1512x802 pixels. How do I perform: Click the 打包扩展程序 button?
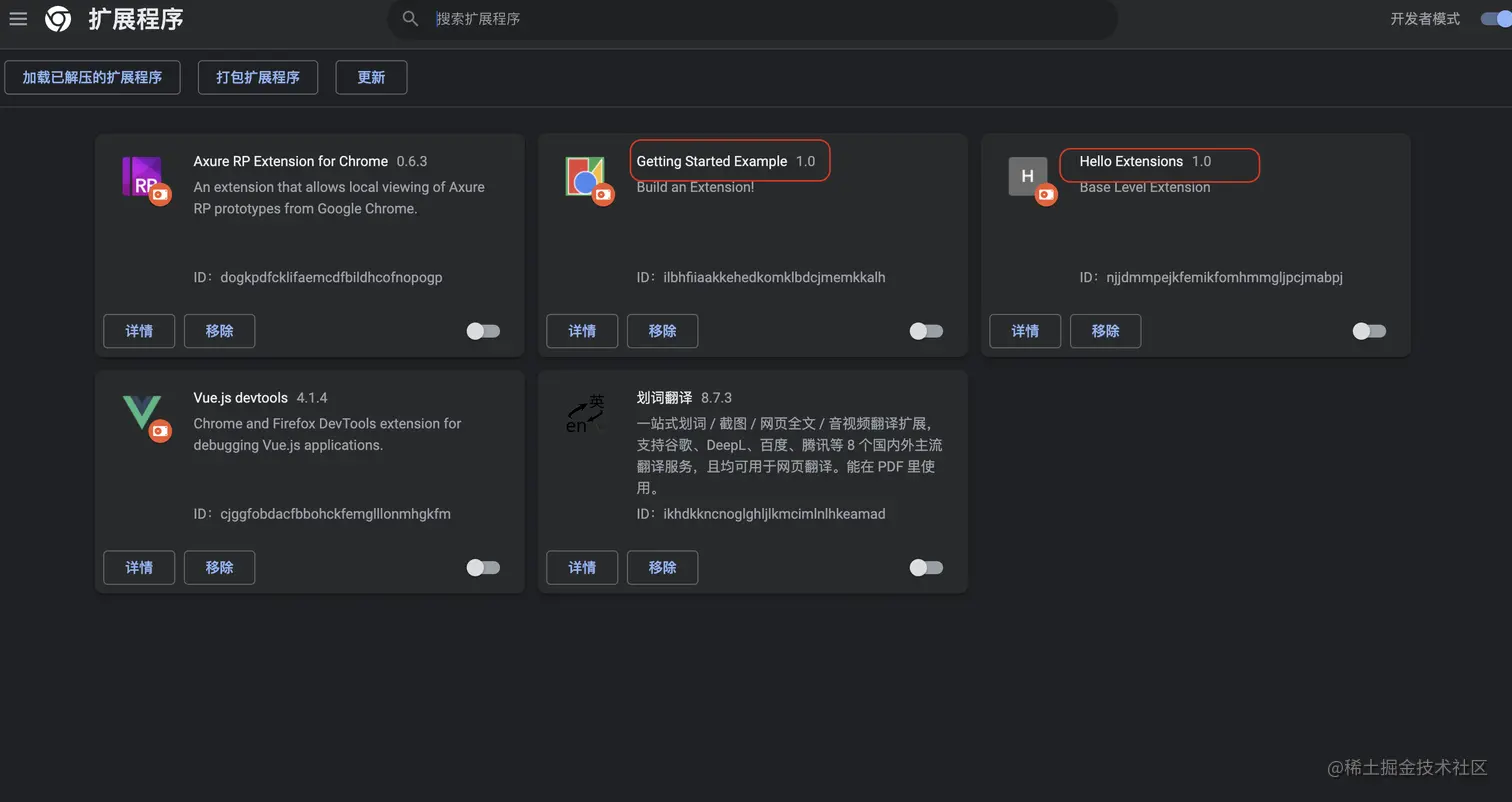click(x=257, y=77)
